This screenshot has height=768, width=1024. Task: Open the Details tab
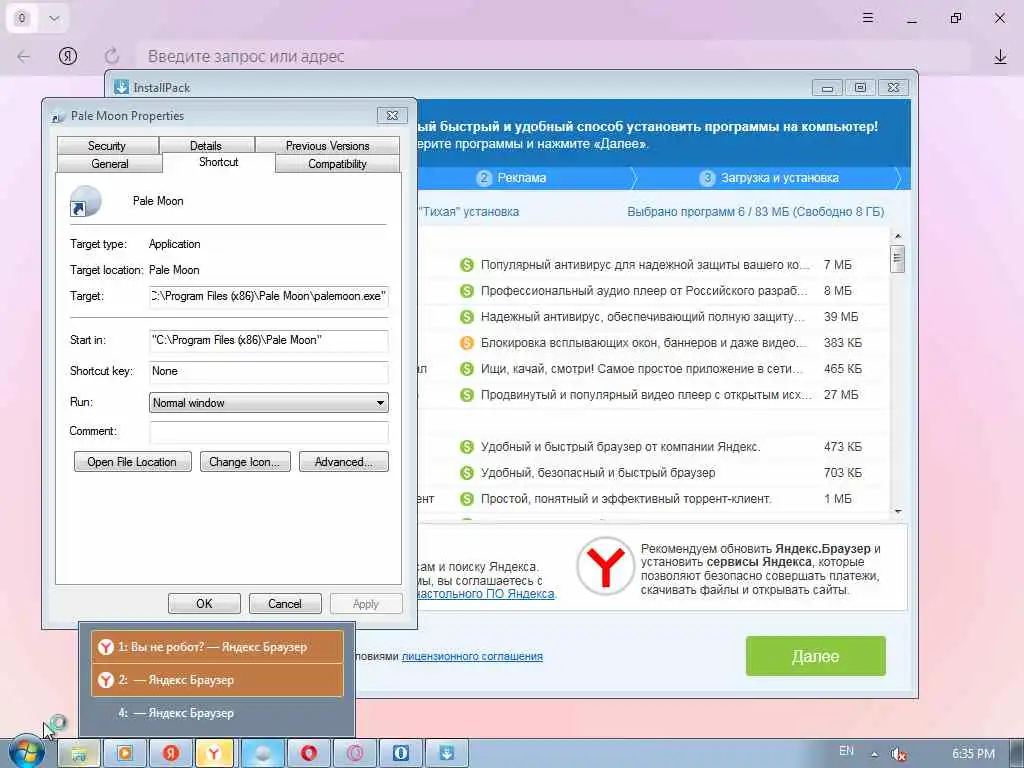coord(206,146)
